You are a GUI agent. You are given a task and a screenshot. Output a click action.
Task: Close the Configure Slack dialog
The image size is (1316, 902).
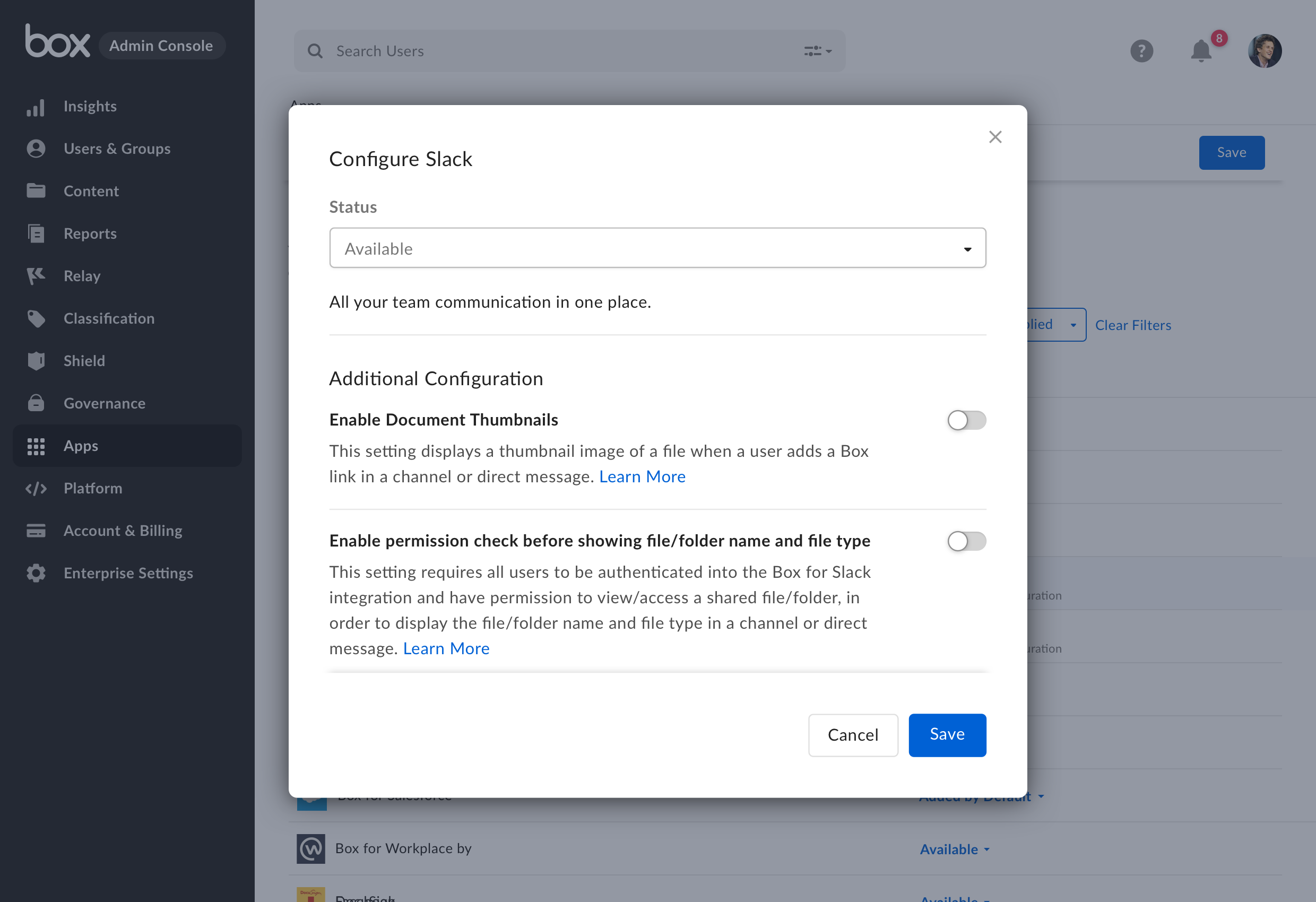(x=995, y=137)
